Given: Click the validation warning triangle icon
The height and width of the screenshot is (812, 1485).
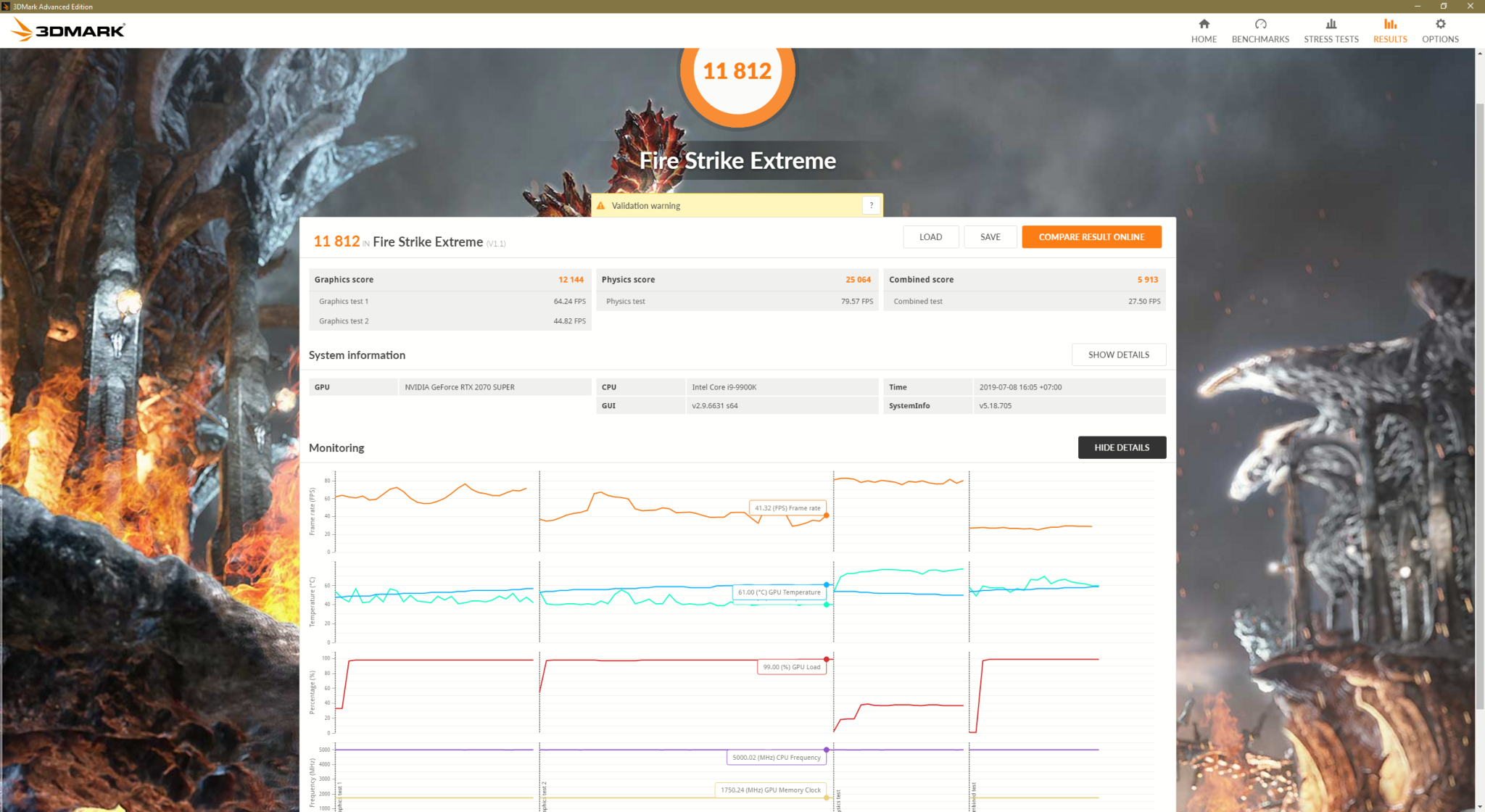Looking at the screenshot, I should [600, 206].
